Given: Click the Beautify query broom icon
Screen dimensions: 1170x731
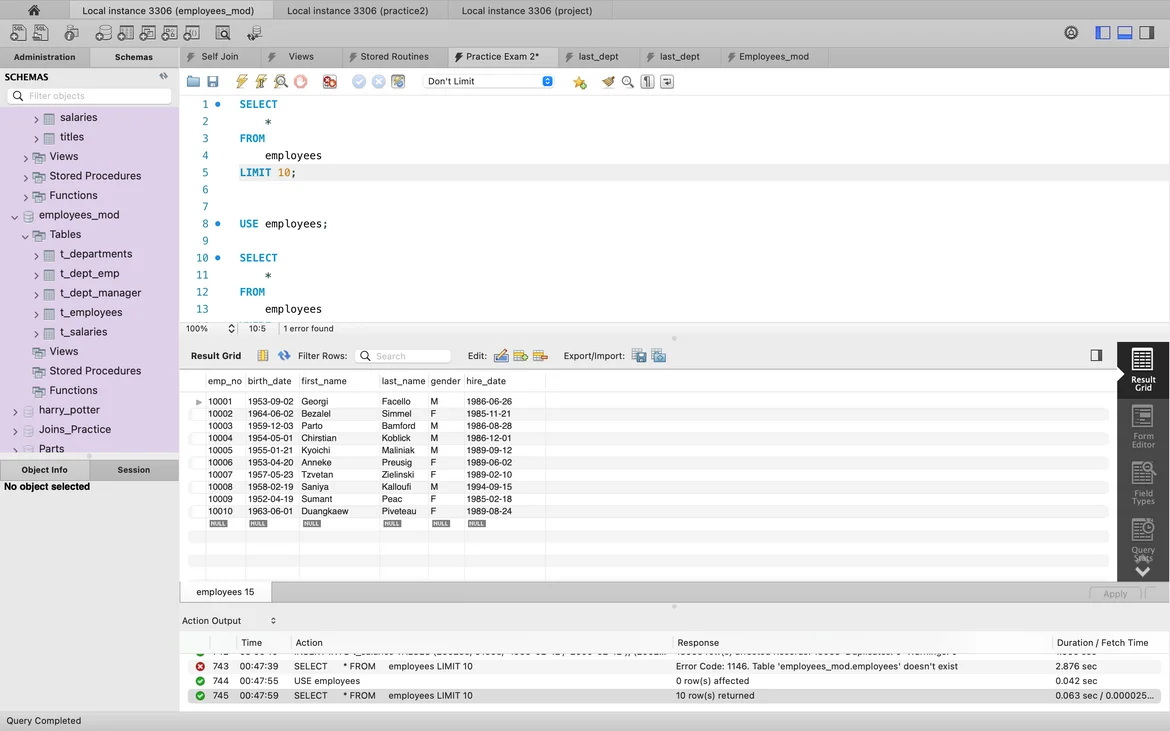Looking at the screenshot, I should coord(608,82).
